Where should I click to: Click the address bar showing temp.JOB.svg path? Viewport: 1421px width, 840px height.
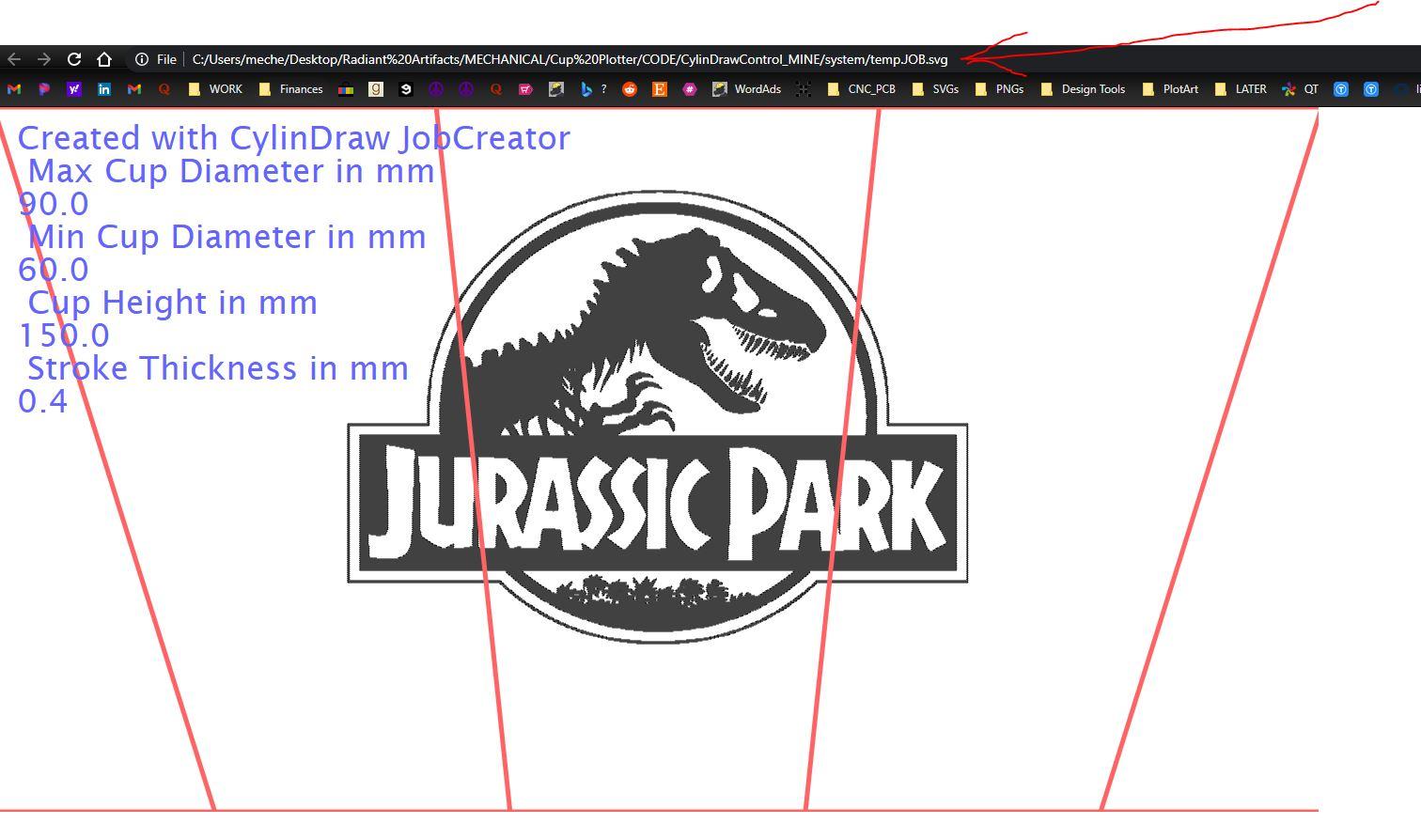point(570,59)
